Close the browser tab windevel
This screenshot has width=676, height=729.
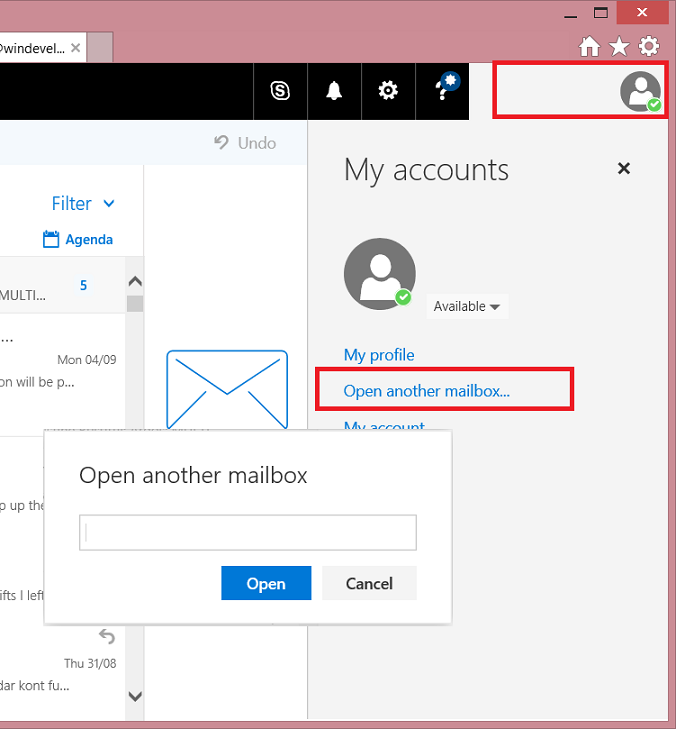(x=75, y=48)
